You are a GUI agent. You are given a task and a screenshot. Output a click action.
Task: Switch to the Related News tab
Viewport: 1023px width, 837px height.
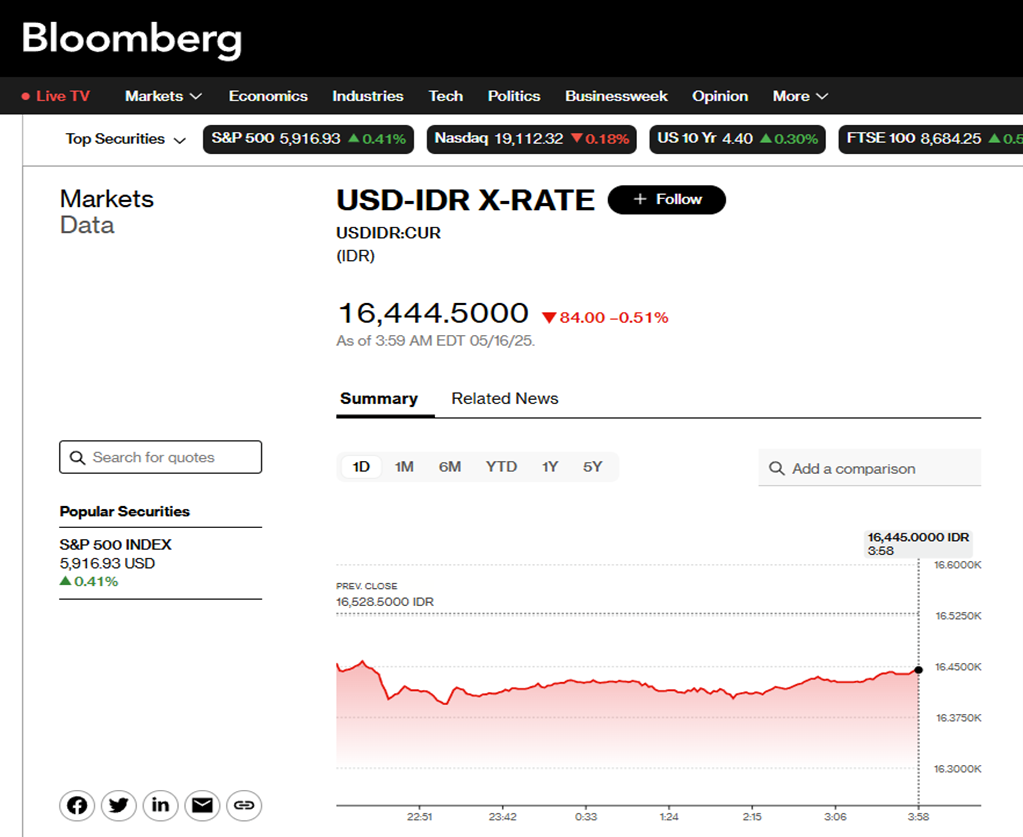pos(504,398)
